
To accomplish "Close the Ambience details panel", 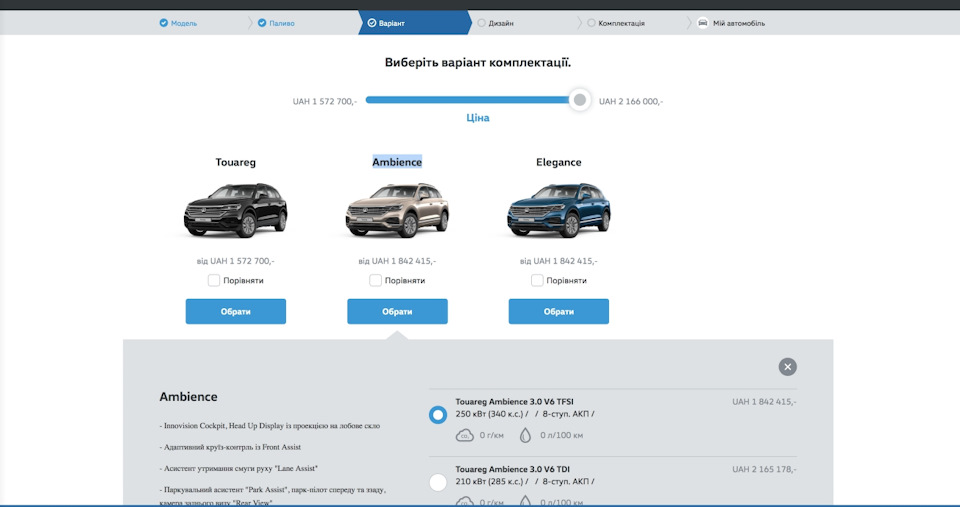I will click(x=787, y=367).
